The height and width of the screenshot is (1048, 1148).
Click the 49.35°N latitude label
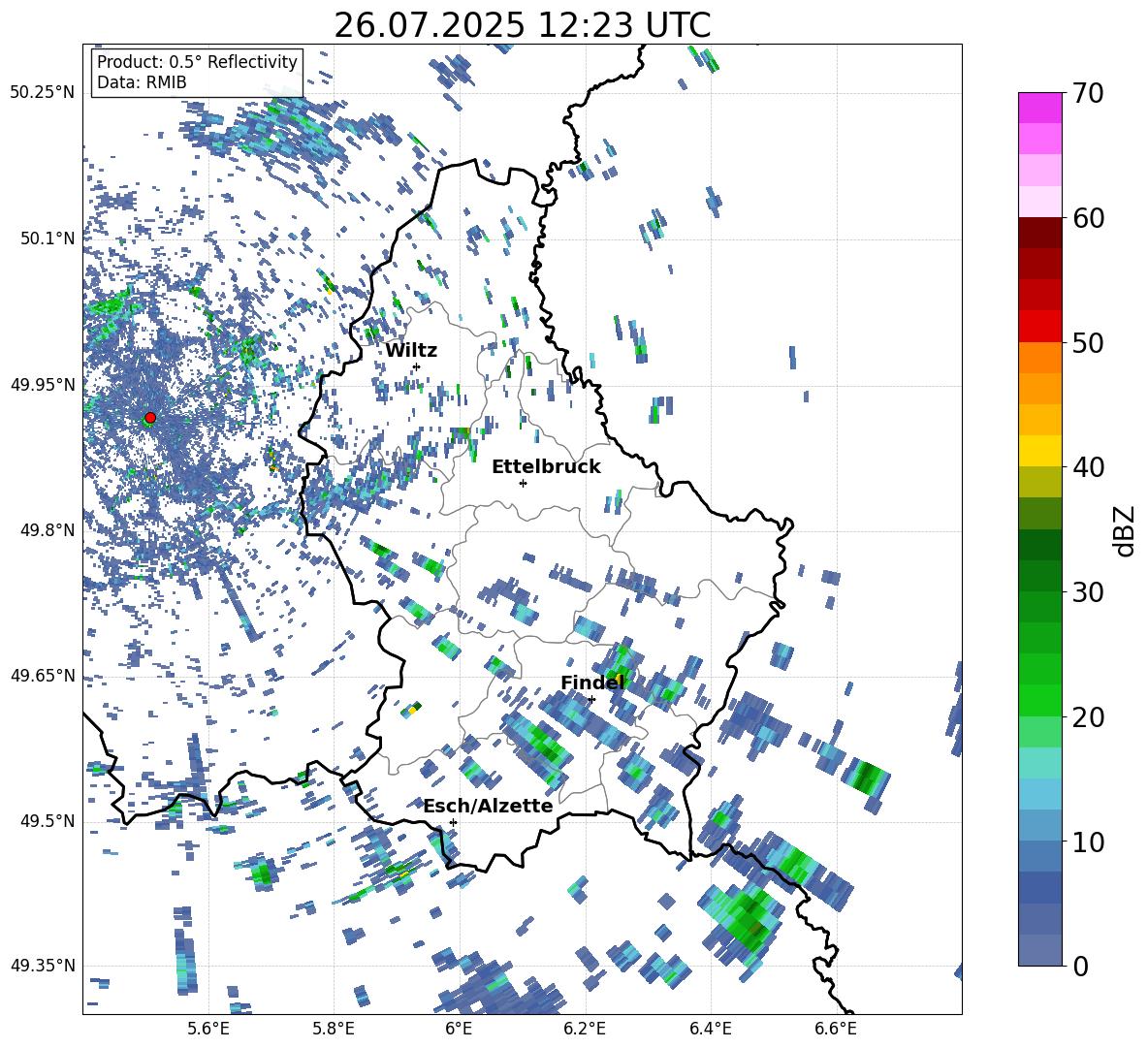[43, 966]
